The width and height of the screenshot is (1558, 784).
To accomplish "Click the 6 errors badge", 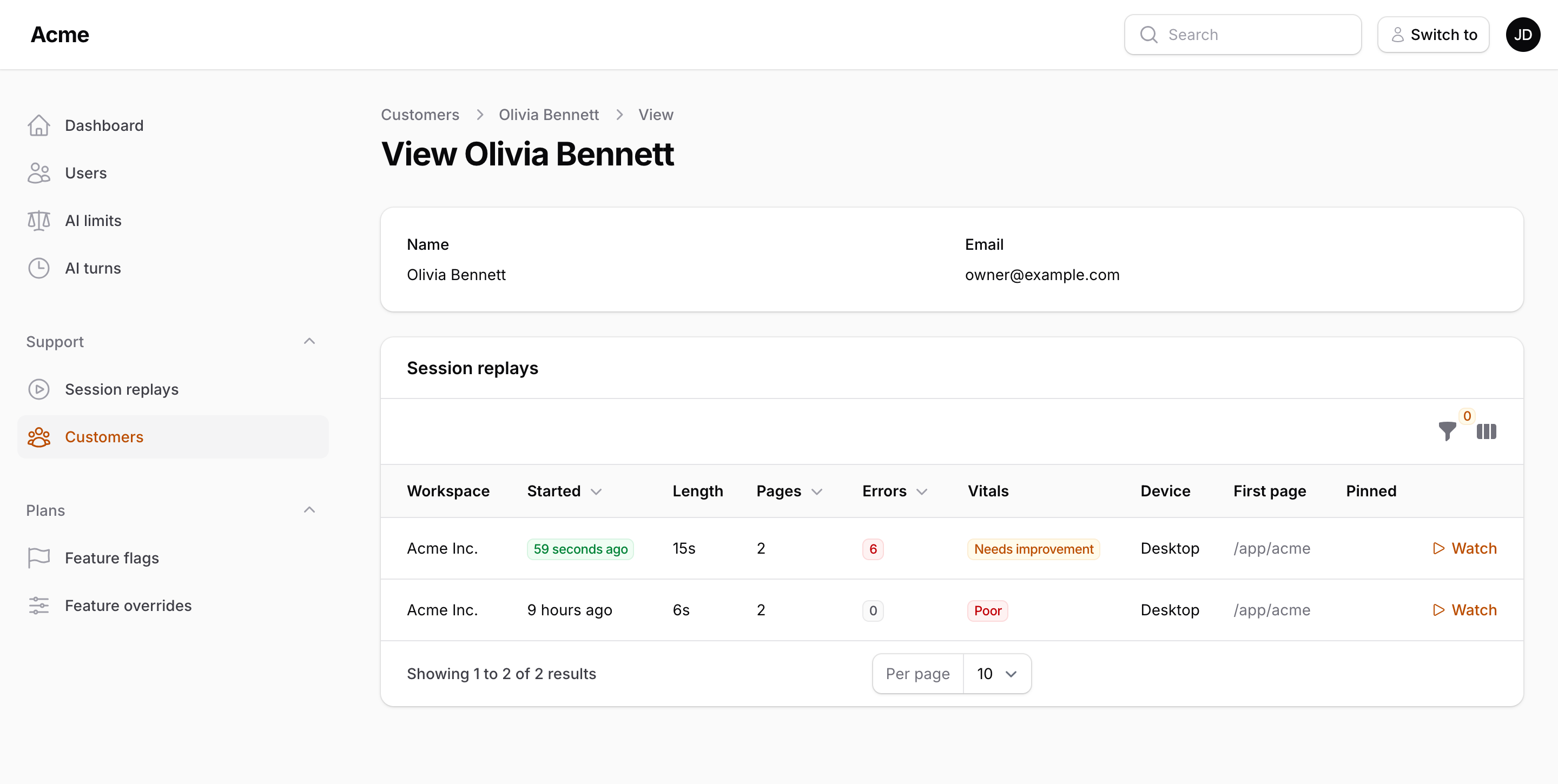I will point(873,549).
